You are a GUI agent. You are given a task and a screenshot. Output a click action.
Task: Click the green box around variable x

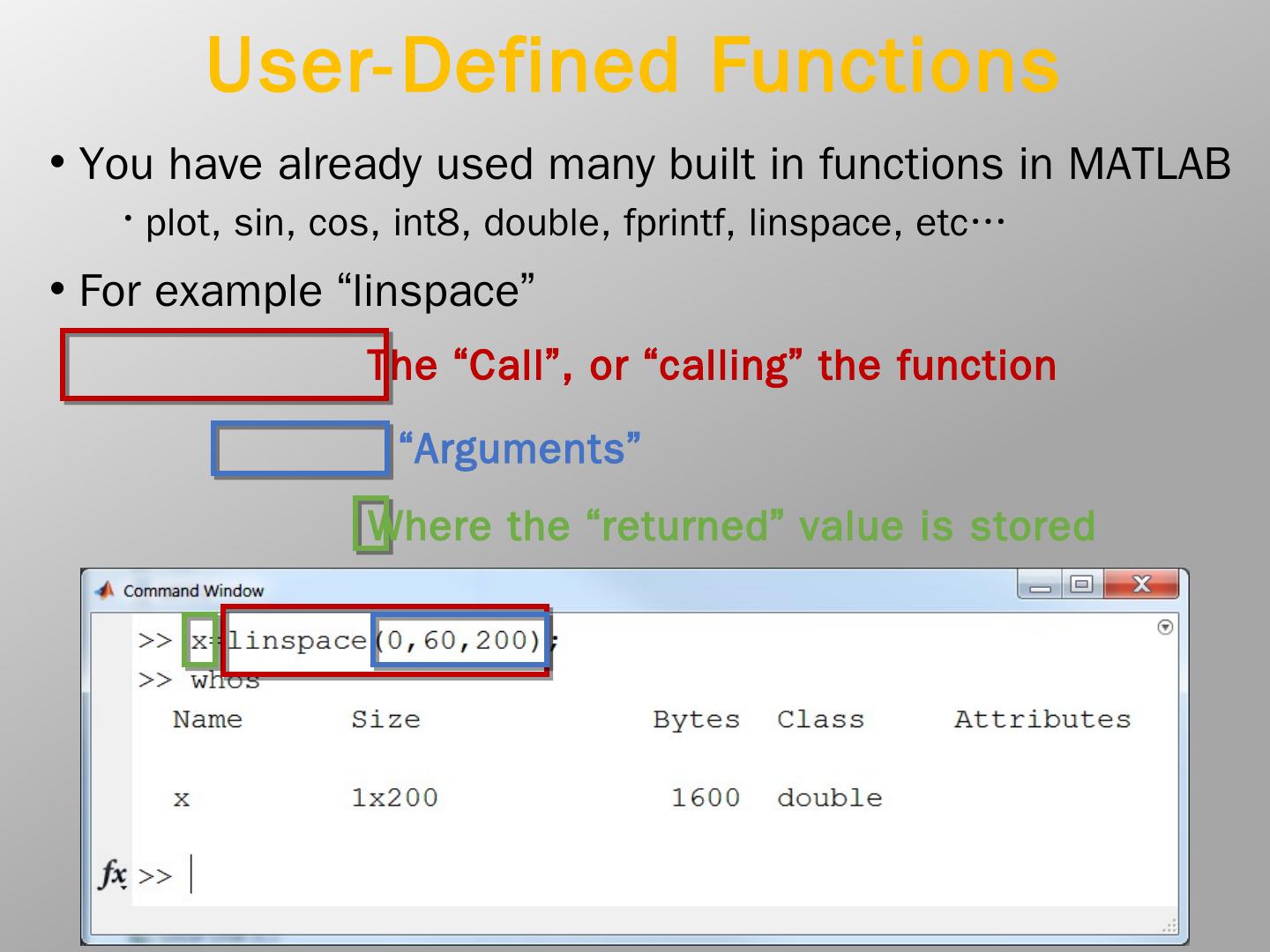click(200, 640)
